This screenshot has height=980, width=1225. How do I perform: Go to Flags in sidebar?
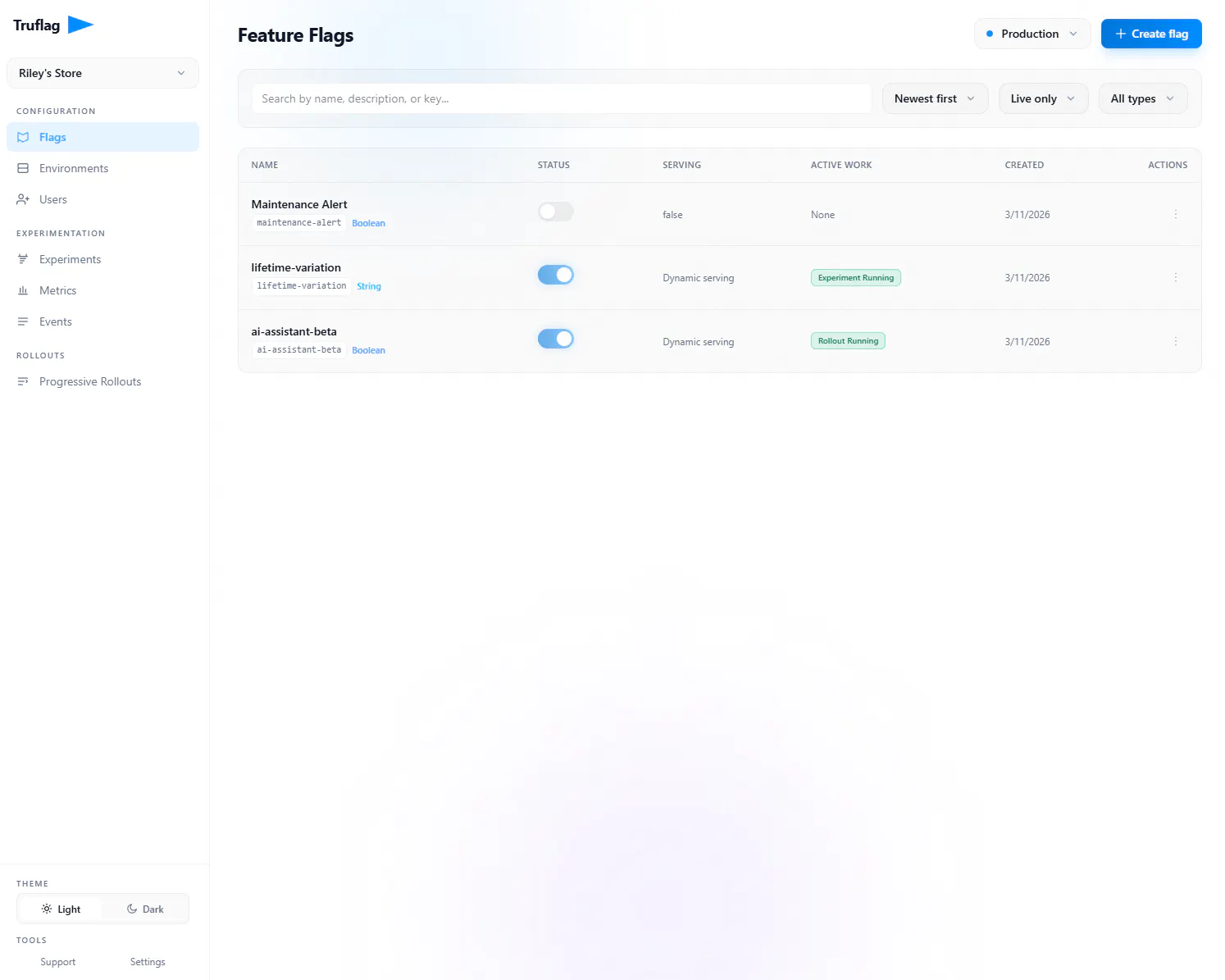pyautogui.click(x=102, y=137)
